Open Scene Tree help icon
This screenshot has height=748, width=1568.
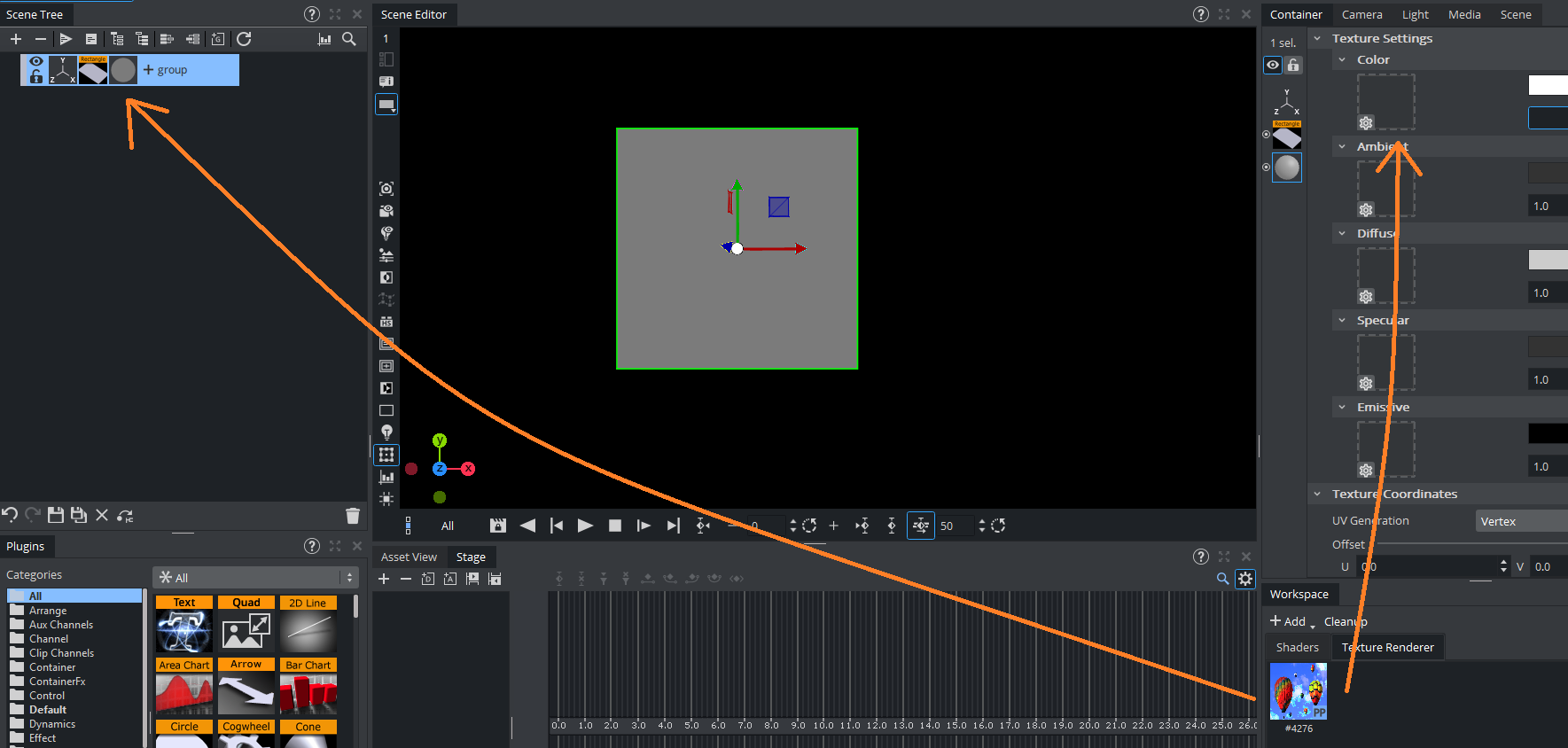[x=312, y=14]
